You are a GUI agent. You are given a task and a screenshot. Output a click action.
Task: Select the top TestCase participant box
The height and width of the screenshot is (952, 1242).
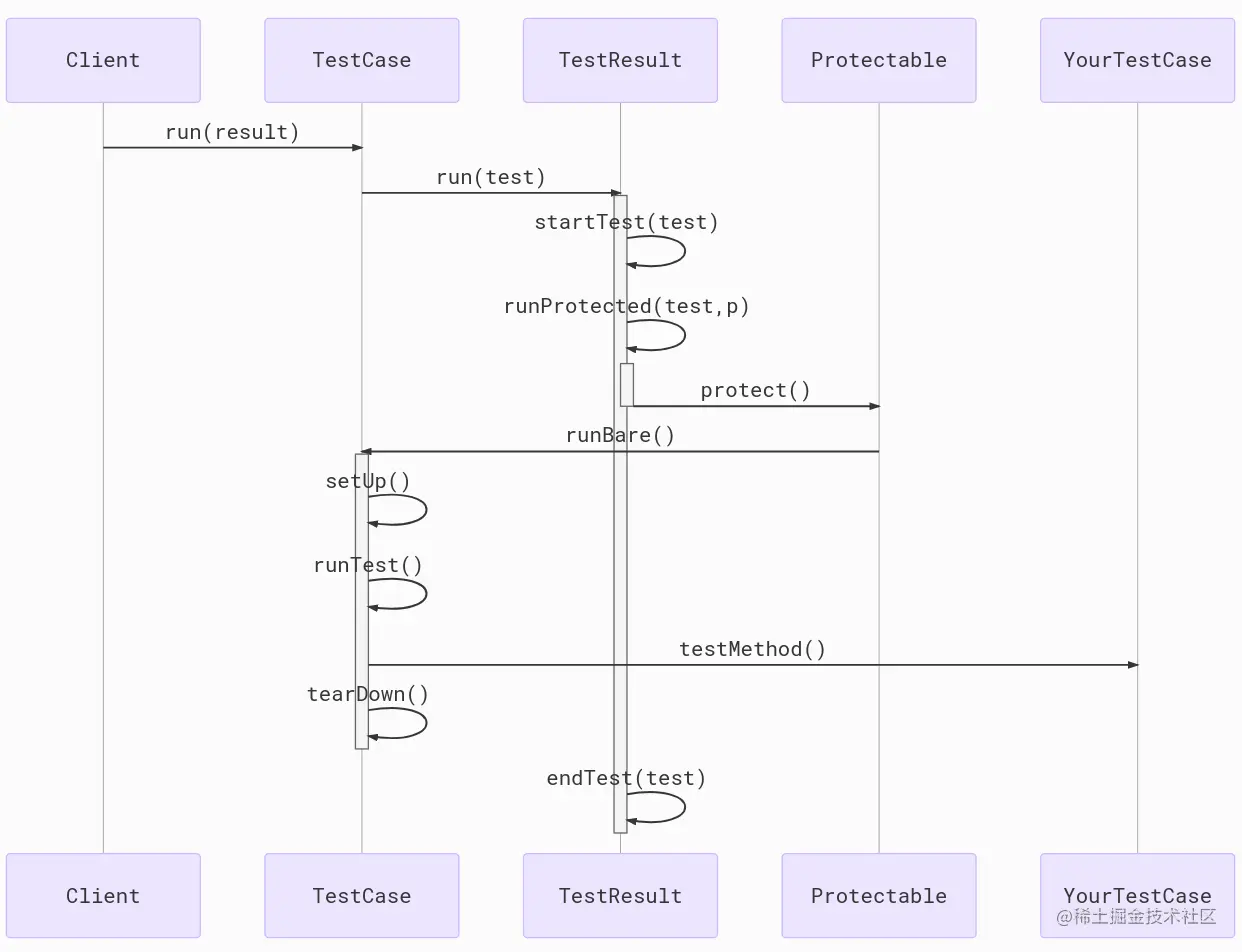point(361,60)
